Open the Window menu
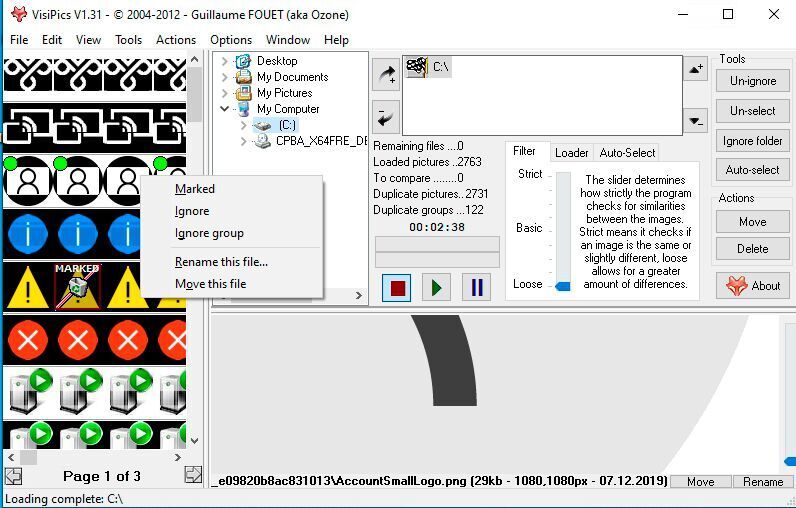 288,40
